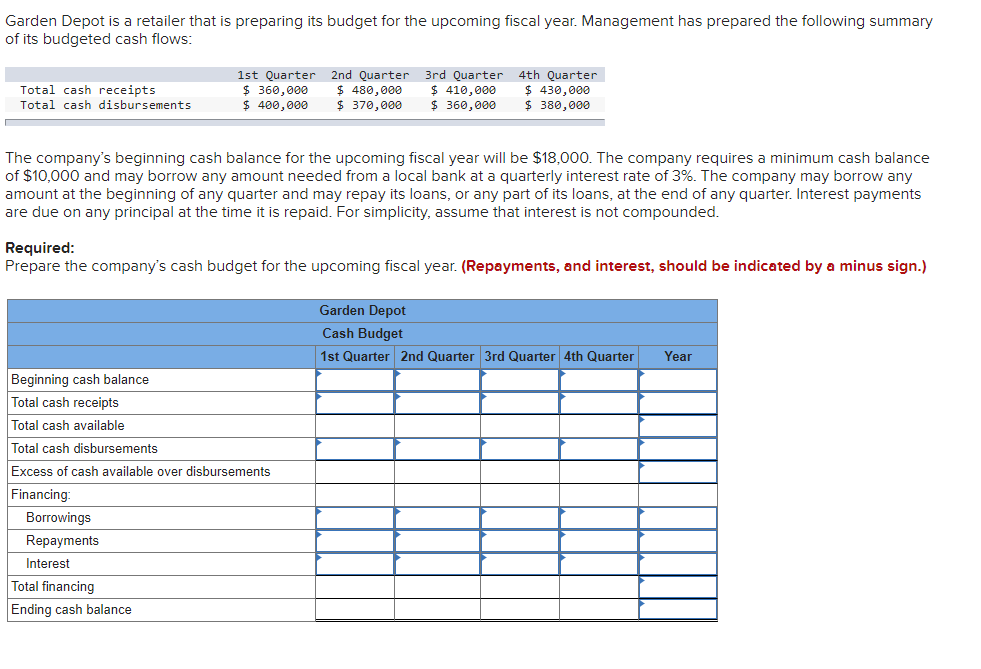Viewport: 981px width, 669px height.
Task: Activate Total cash disbursements 3rd Quarter cell
Action: click(x=520, y=449)
